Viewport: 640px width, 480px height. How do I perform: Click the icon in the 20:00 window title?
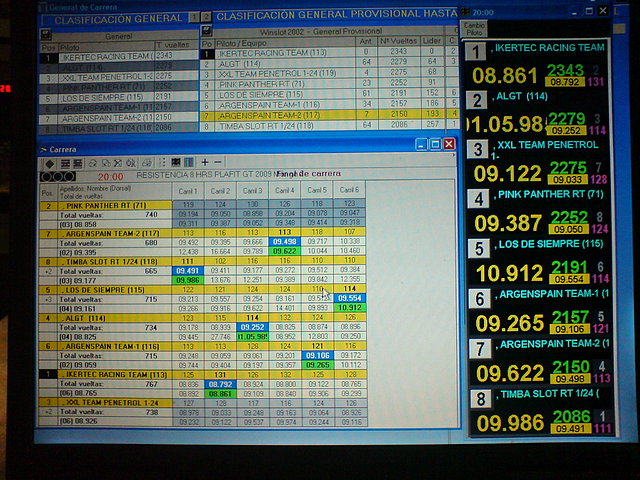point(466,12)
